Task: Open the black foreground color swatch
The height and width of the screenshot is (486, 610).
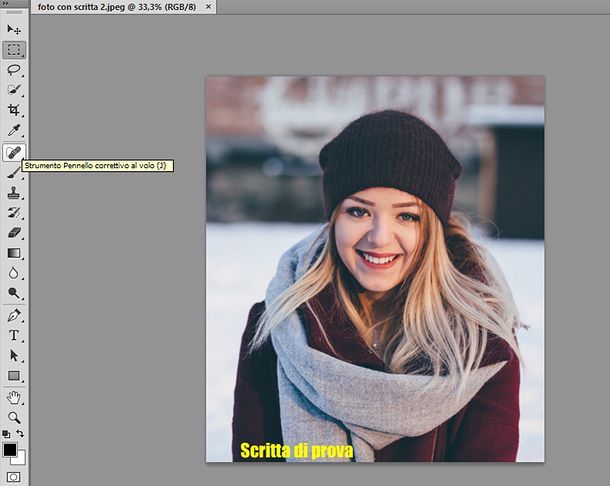Action: (10, 450)
